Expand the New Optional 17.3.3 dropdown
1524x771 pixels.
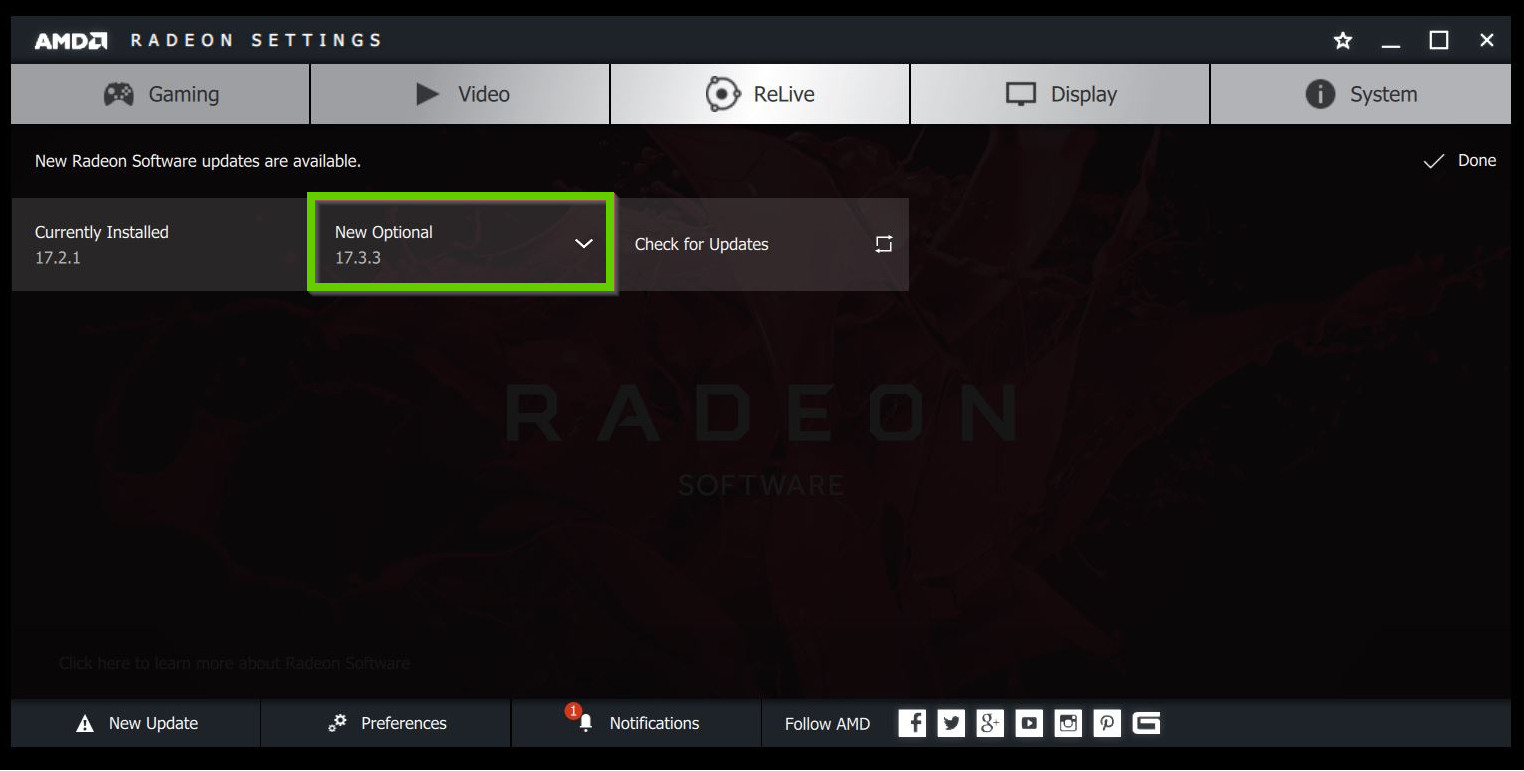[x=461, y=244]
